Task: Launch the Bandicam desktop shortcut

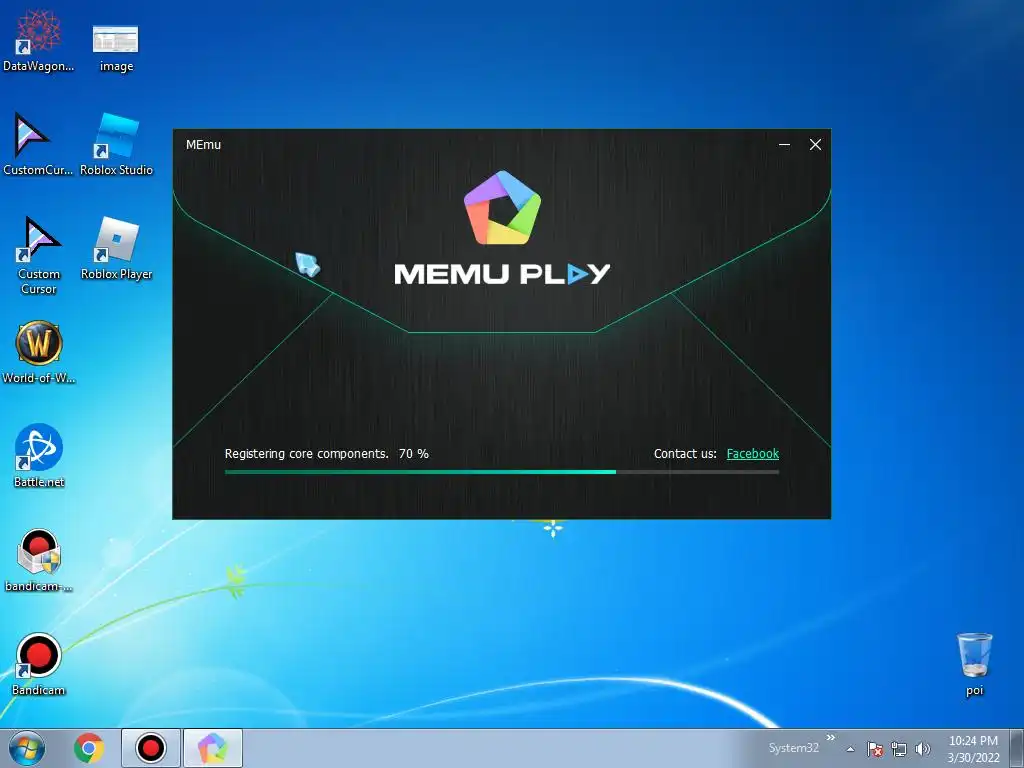Action: coord(39,664)
